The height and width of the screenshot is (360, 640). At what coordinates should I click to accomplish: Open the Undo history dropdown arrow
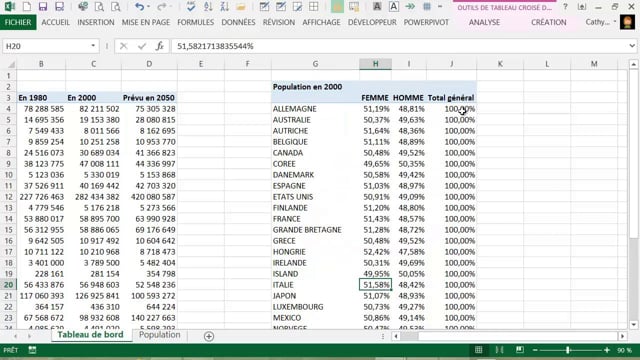click(148, 7)
